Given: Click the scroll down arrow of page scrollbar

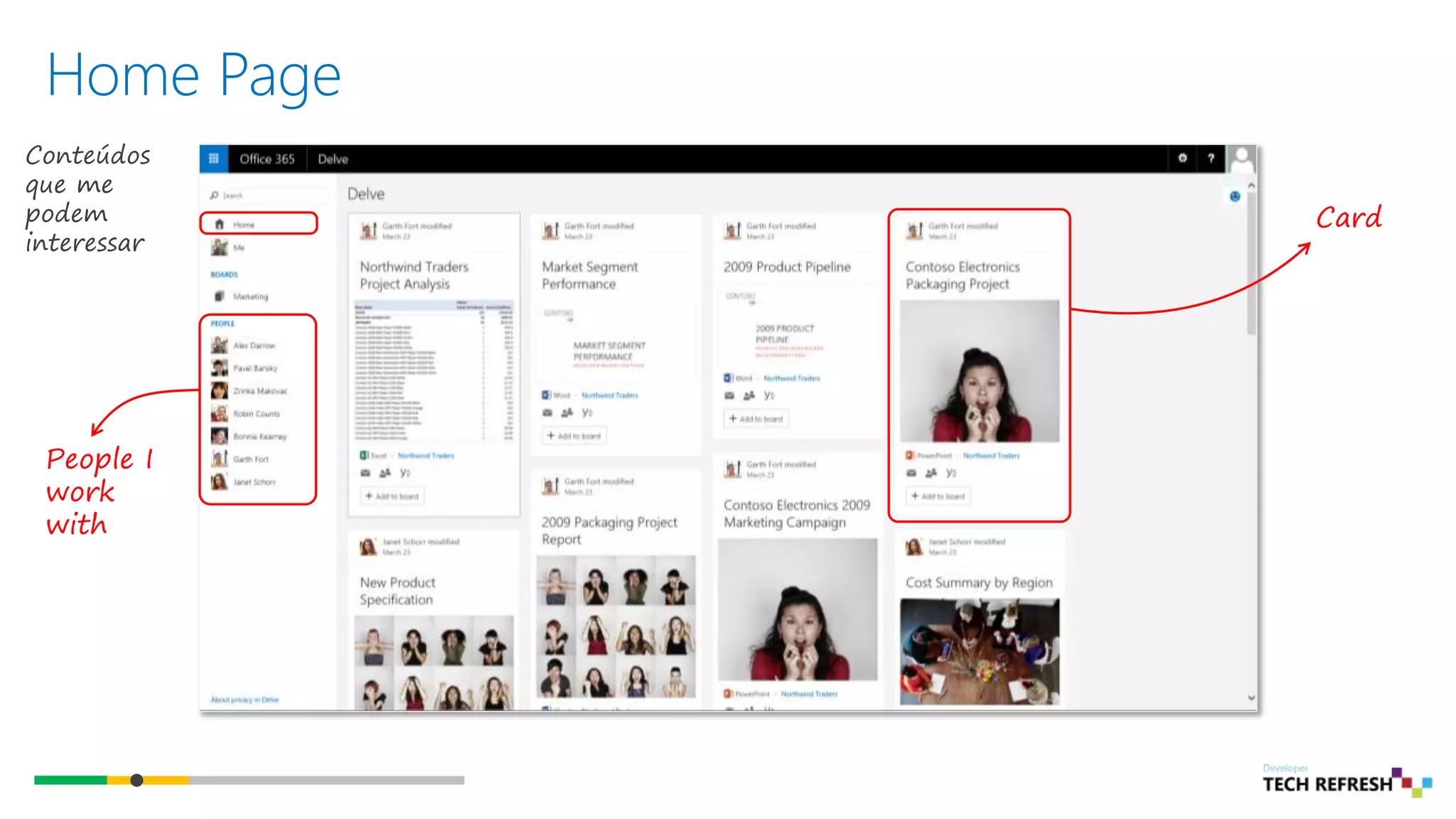Looking at the screenshot, I should click(1251, 698).
